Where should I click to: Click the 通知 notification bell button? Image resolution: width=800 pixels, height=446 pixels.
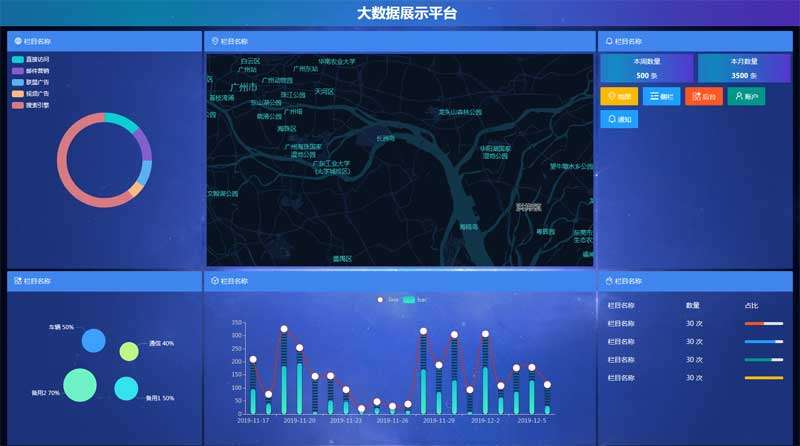tap(619, 118)
